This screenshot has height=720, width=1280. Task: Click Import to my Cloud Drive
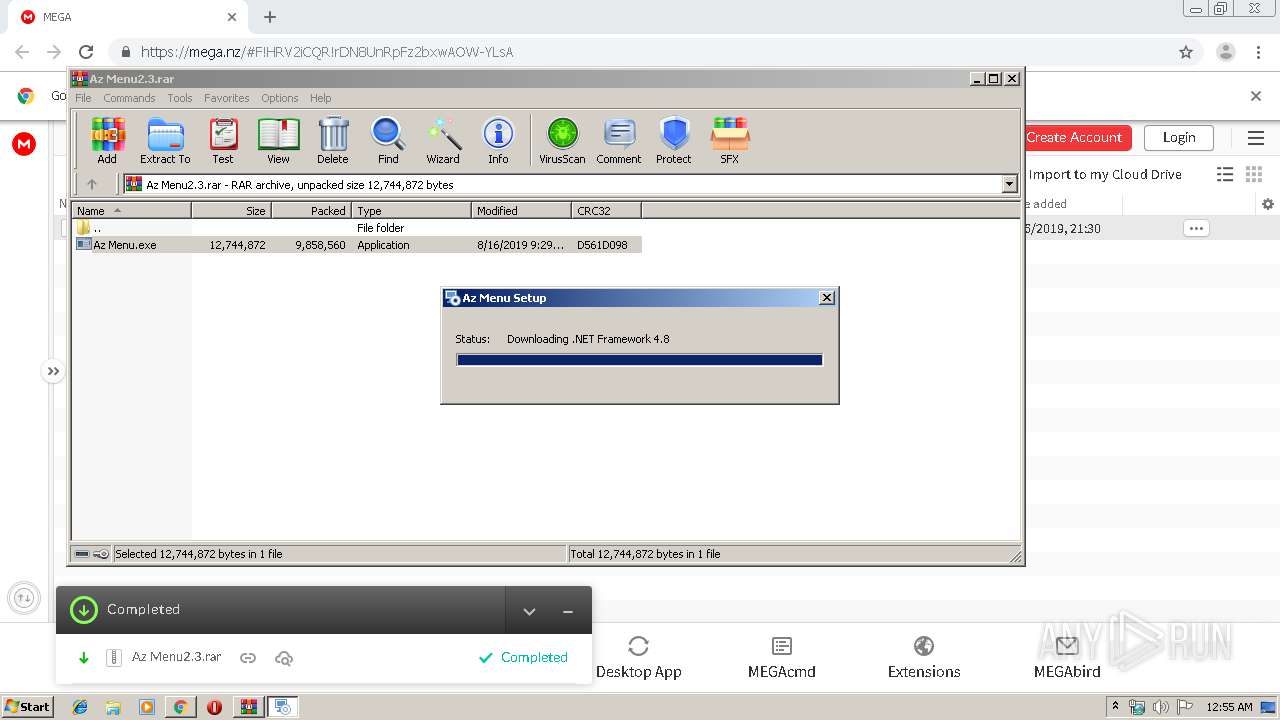click(x=1105, y=174)
